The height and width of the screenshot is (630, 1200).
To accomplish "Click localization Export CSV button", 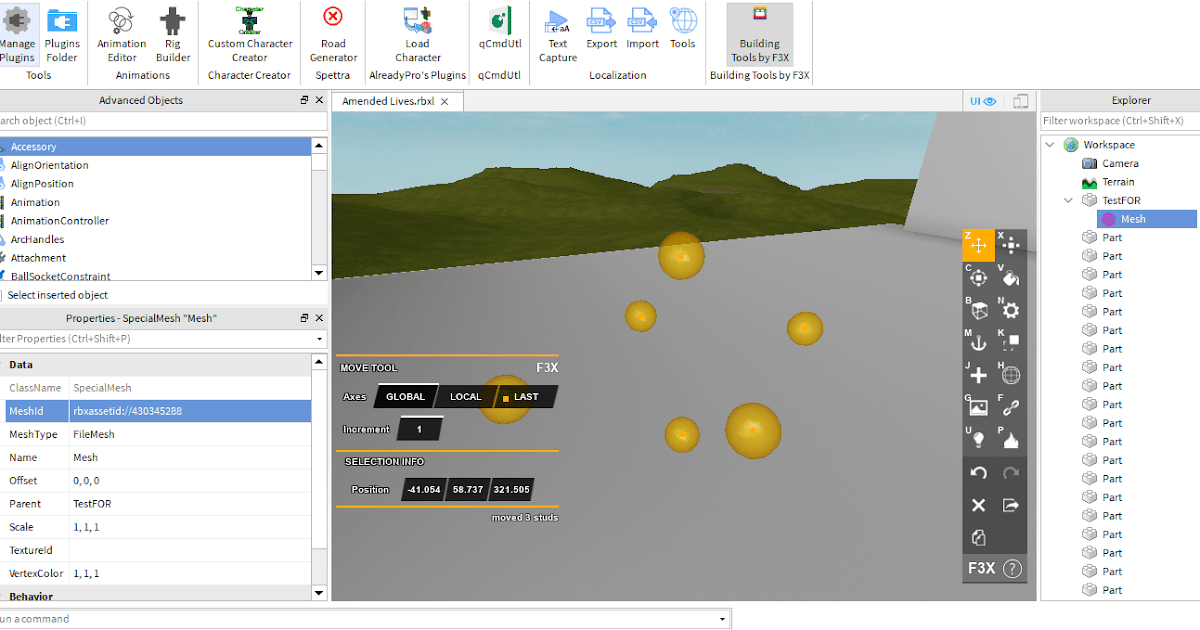I will tap(602, 28).
